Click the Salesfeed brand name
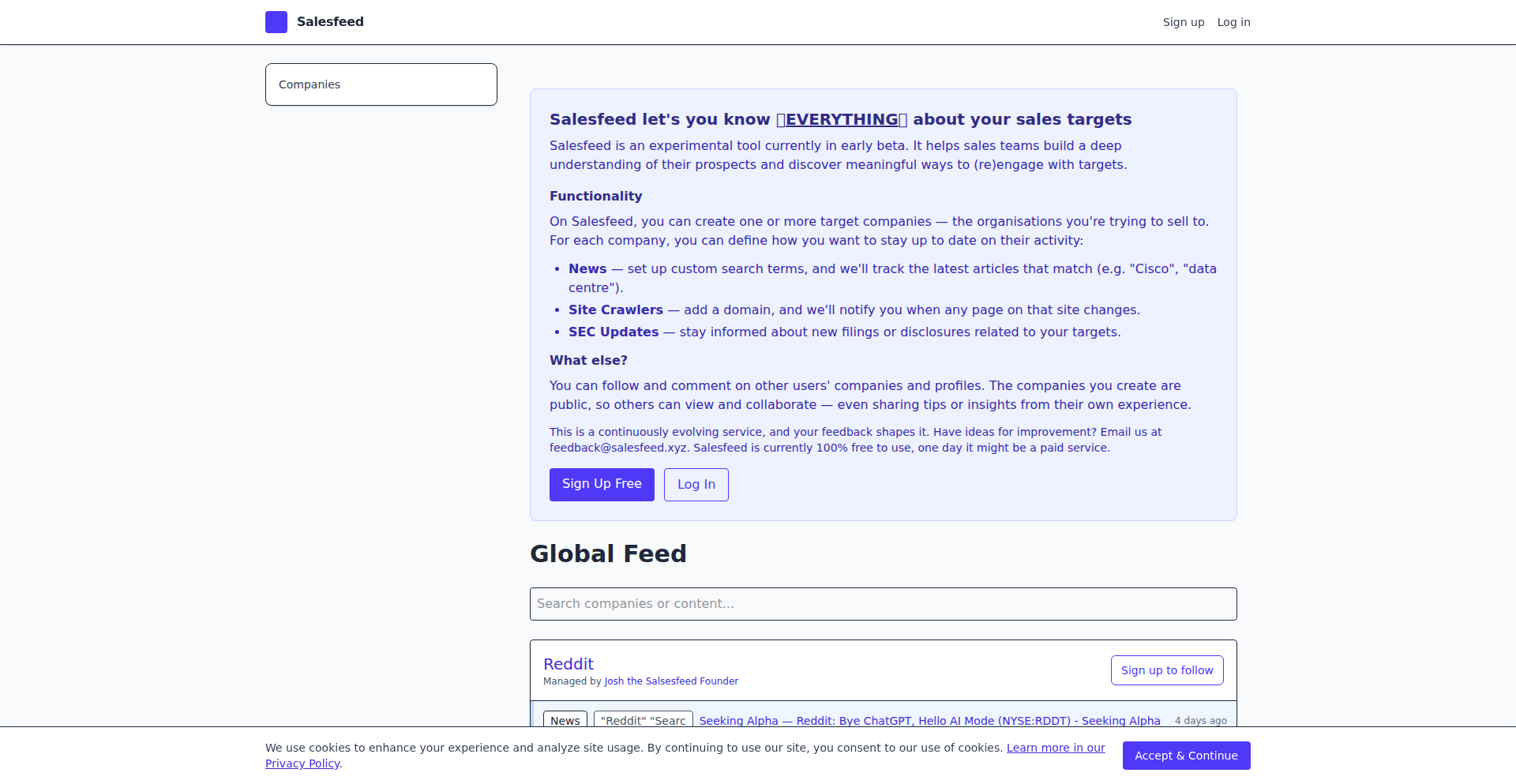This screenshot has width=1516, height=784. [330, 22]
